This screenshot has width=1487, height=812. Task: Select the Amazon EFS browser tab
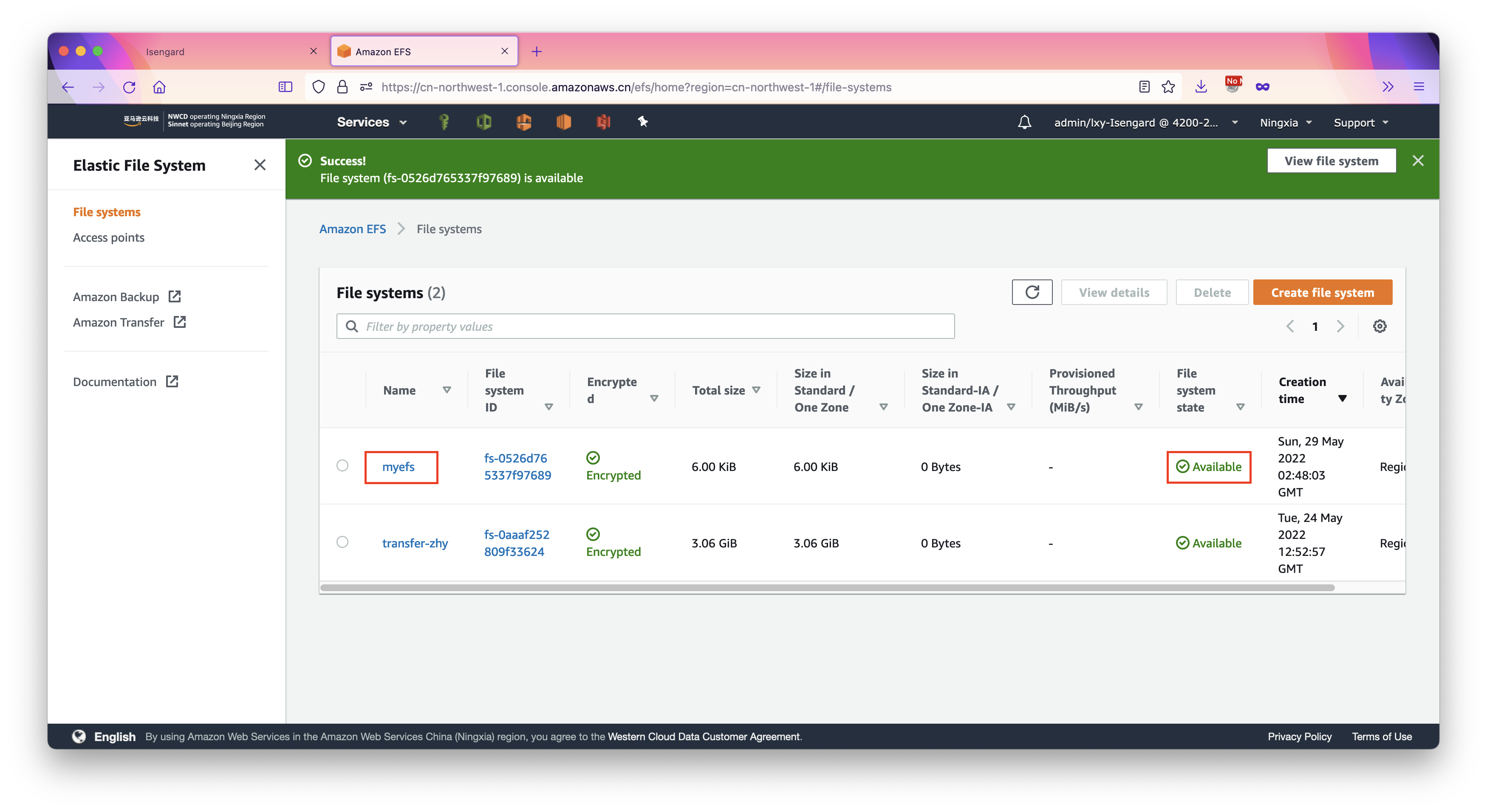tap(424, 51)
